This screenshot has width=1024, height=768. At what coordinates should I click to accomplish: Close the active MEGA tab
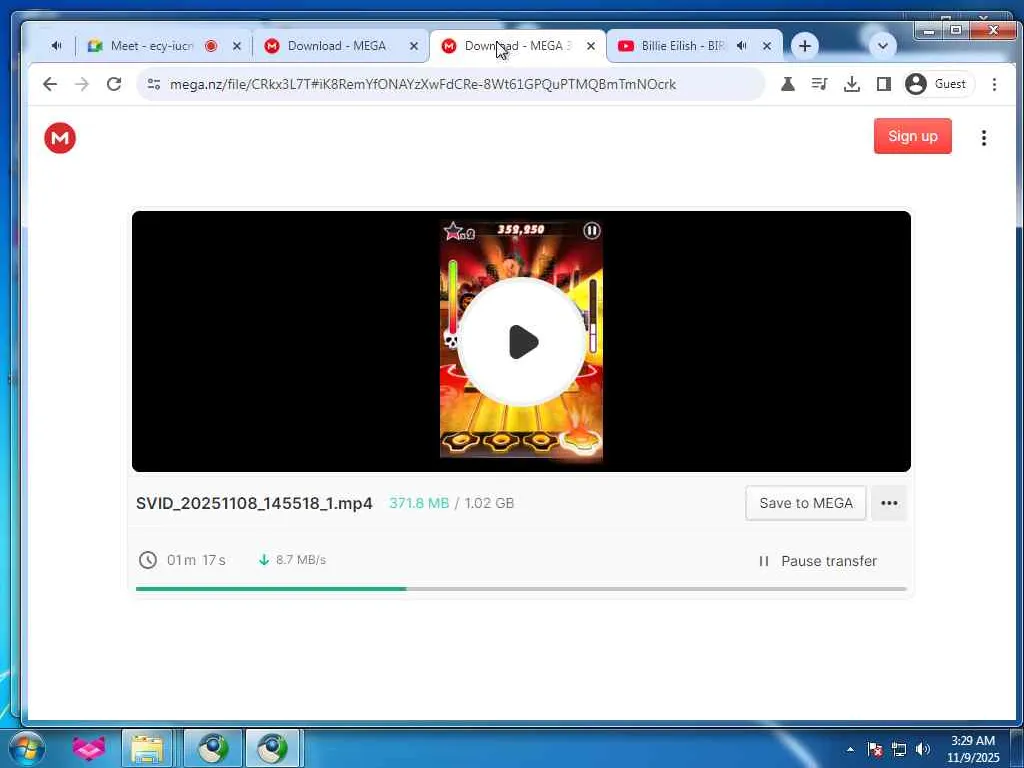(x=591, y=46)
